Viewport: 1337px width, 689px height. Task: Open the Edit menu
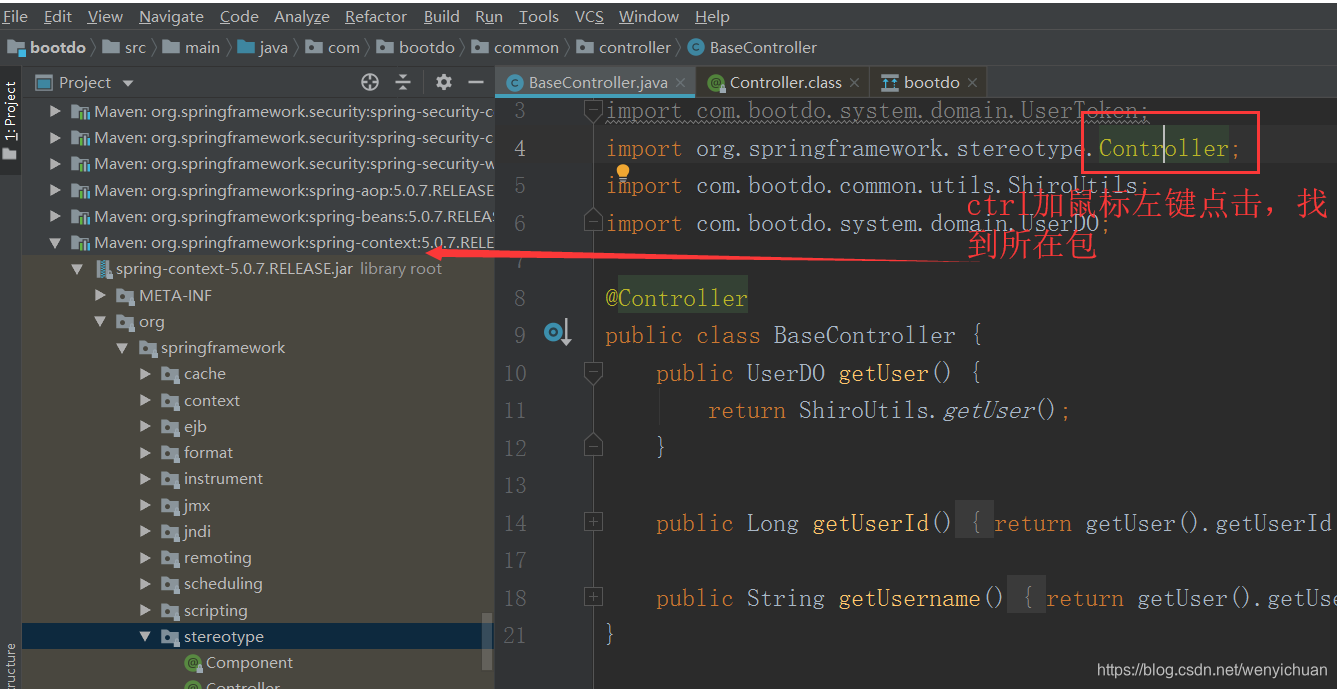(58, 17)
